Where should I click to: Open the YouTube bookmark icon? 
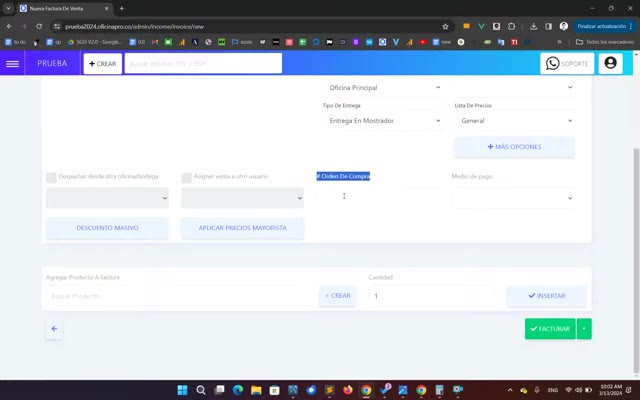coord(423,42)
